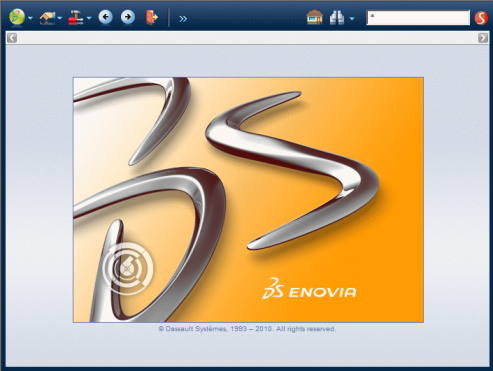Expand the dropdown arrow next to the hand icon
The width and height of the screenshot is (493, 371).
click(x=60, y=18)
